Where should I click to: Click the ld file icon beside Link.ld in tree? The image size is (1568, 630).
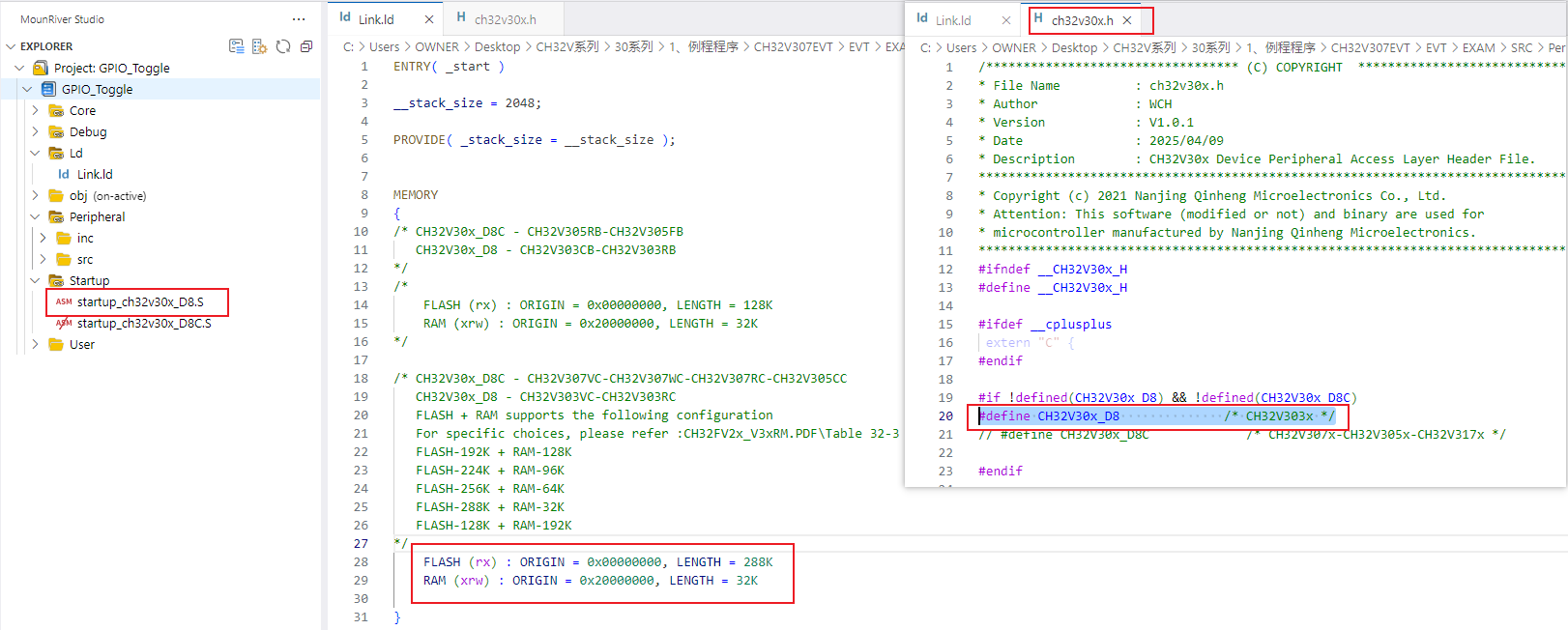tap(64, 174)
